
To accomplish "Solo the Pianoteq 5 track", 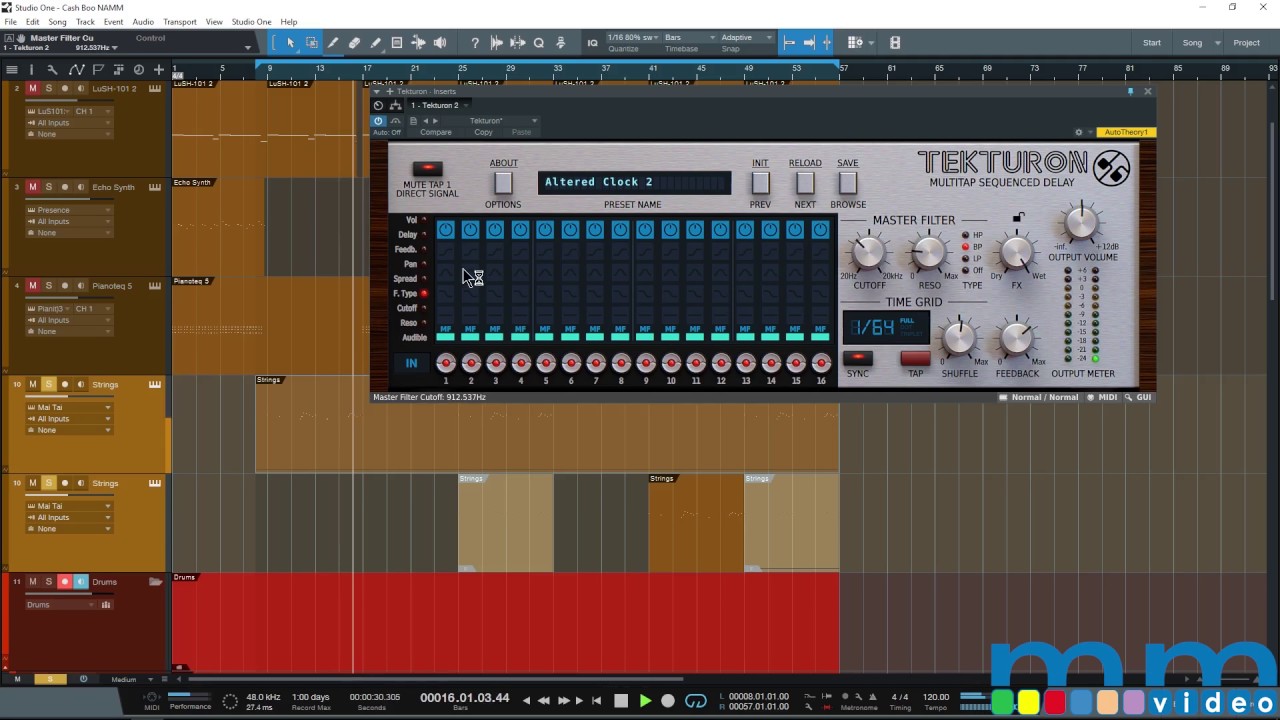I will (48, 286).
